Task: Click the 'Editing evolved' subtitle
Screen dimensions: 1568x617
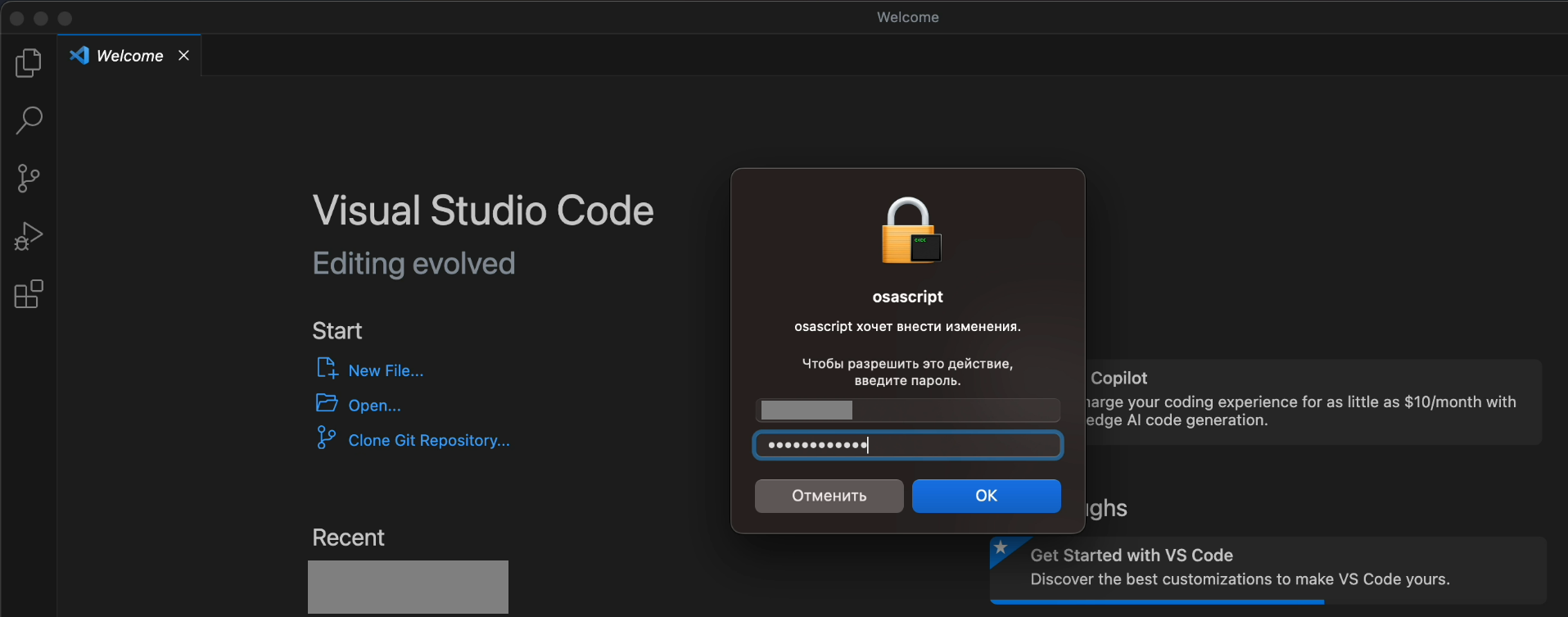Action: pyautogui.click(x=413, y=264)
